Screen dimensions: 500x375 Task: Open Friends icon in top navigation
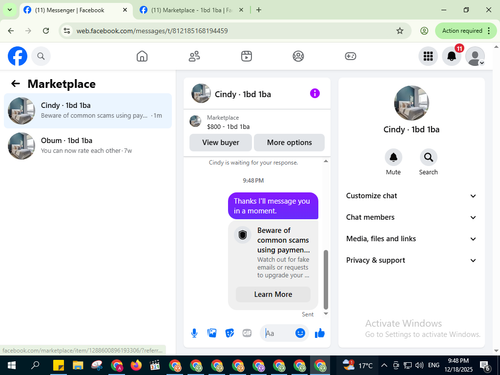pyautogui.click(x=194, y=56)
